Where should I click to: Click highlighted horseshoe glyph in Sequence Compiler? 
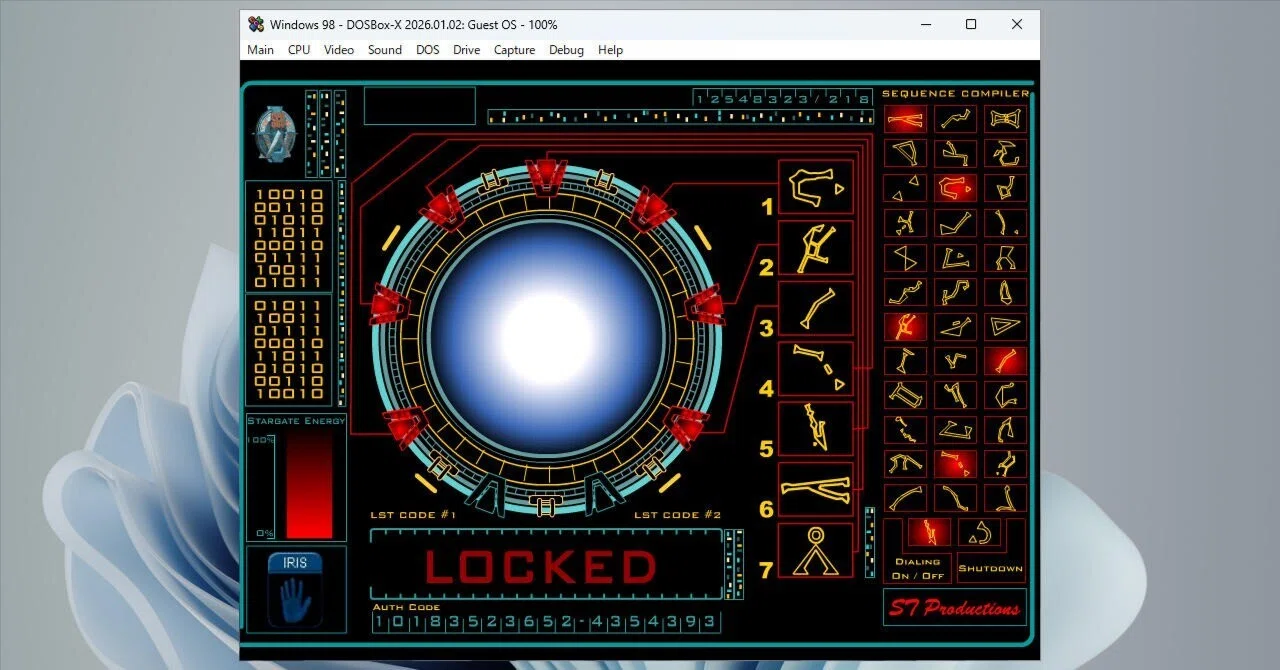pyautogui.click(x=955, y=188)
